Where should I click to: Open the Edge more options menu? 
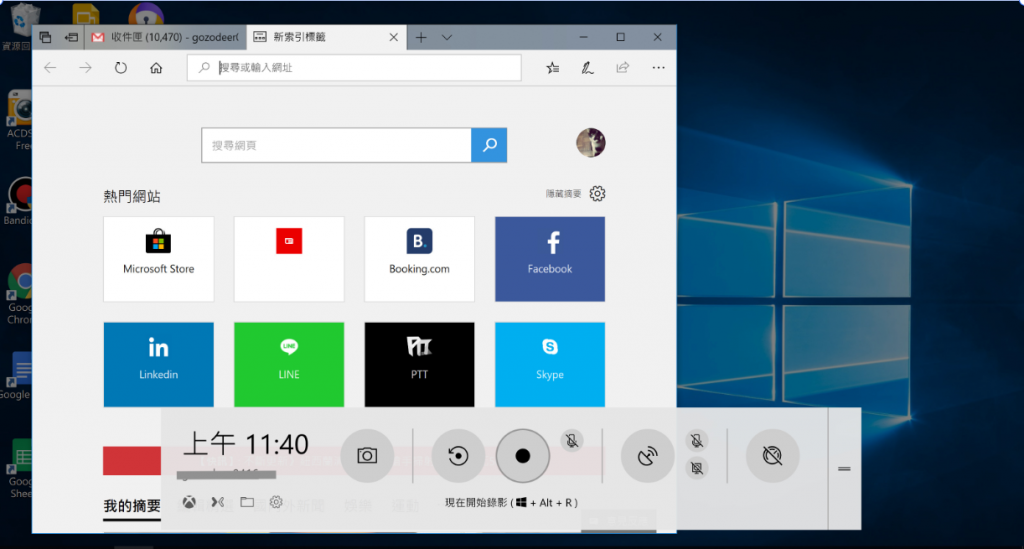658,68
